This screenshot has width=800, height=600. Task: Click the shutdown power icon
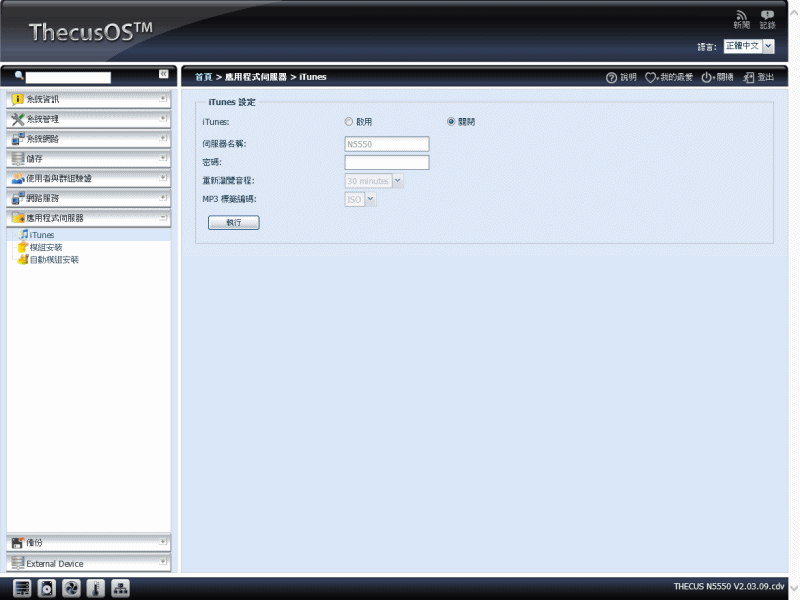point(707,78)
